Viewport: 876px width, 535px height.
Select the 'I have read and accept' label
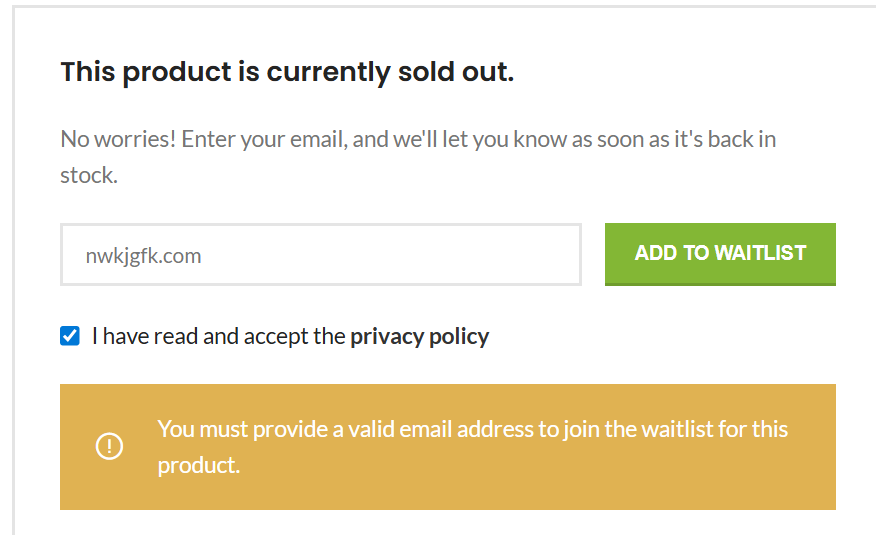(x=218, y=337)
